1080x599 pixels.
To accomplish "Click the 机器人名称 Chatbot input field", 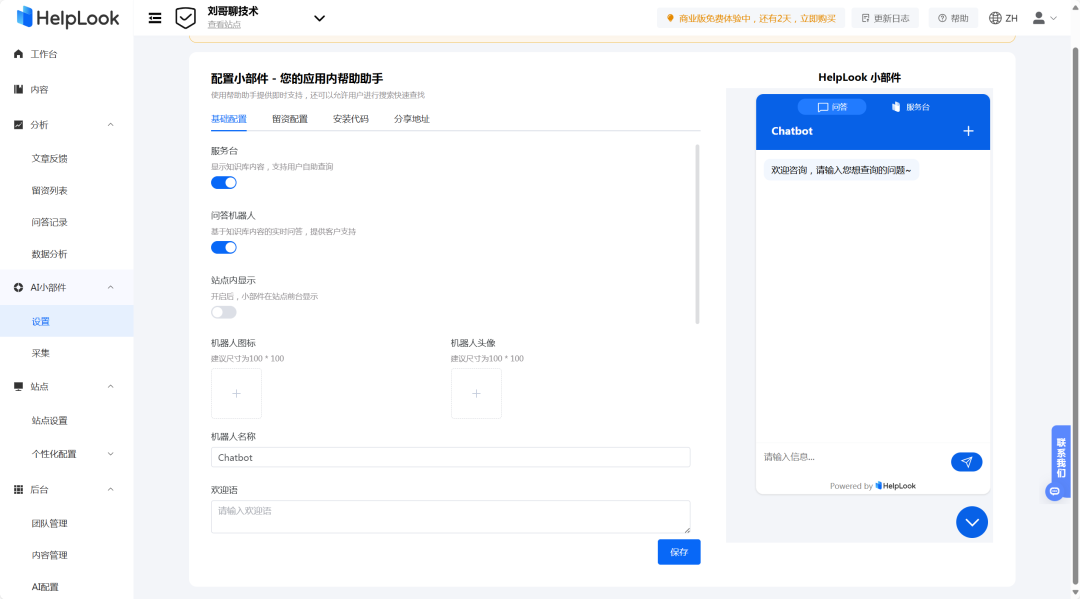I will coord(450,457).
